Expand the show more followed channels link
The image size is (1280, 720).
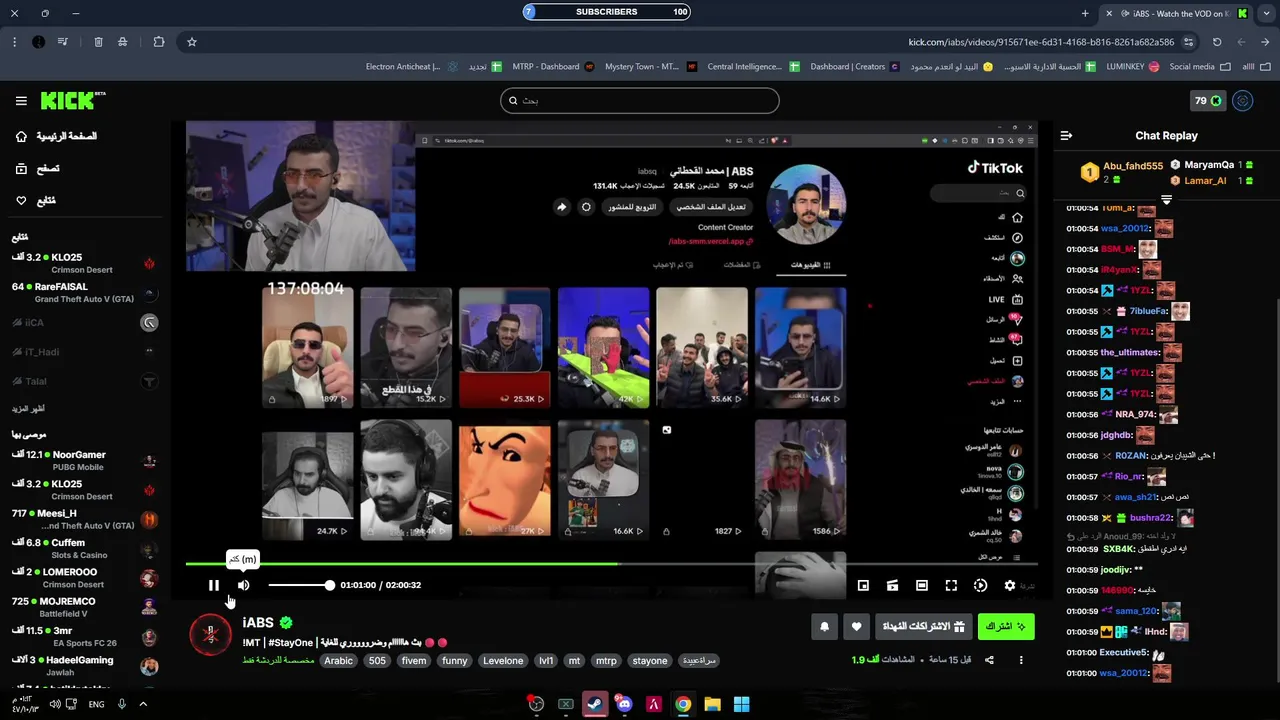28,409
